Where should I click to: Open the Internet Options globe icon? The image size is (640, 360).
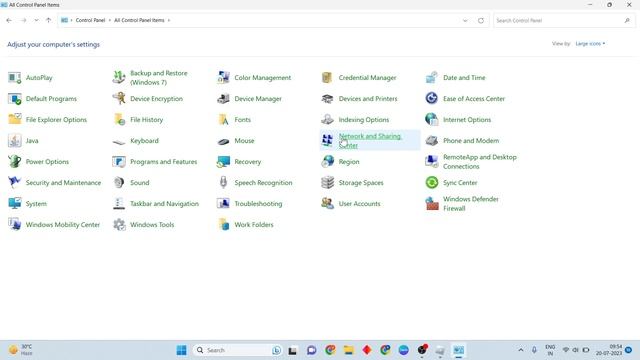tap(432, 119)
